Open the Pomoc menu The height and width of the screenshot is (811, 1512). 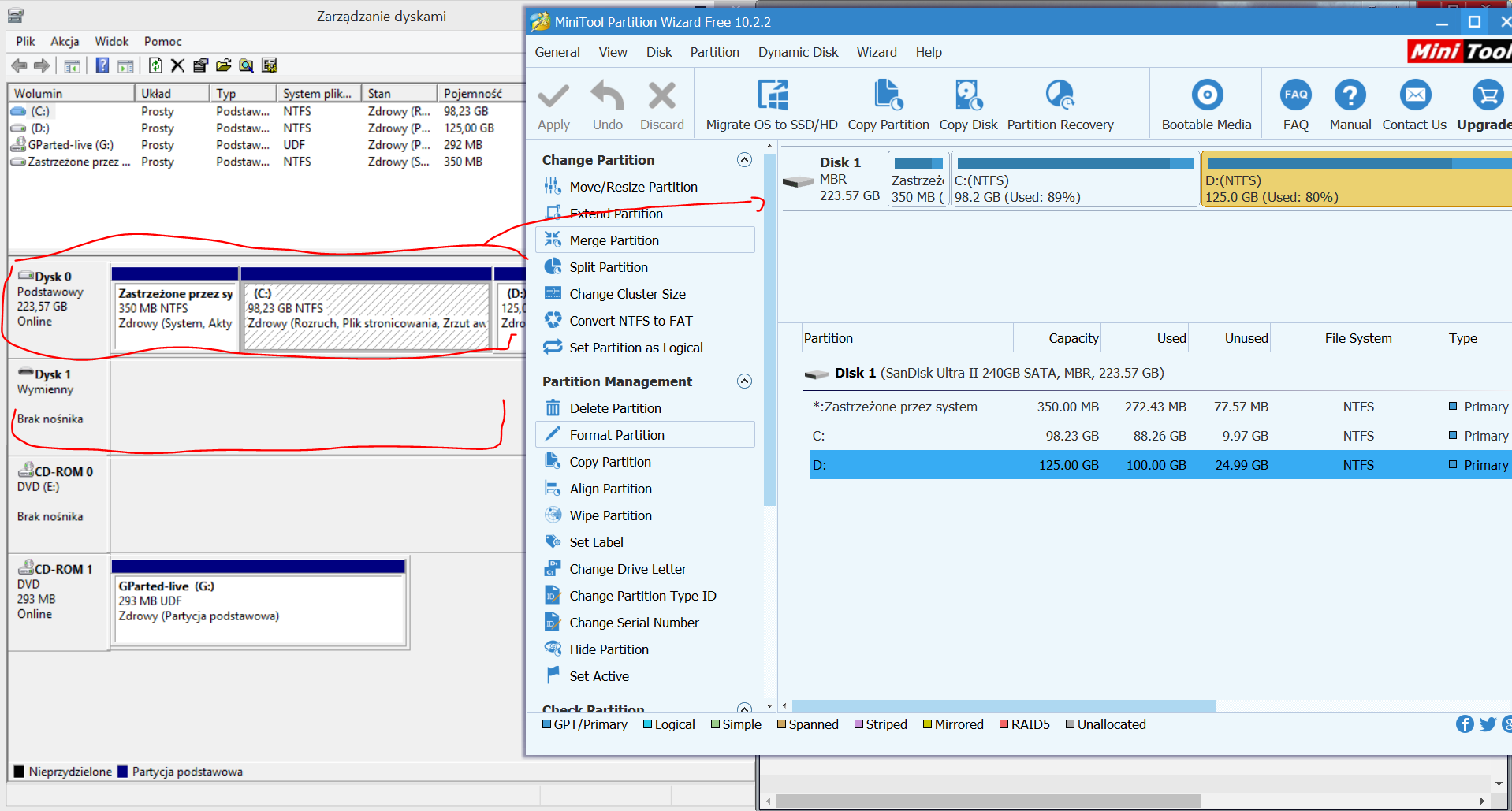click(x=162, y=41)
